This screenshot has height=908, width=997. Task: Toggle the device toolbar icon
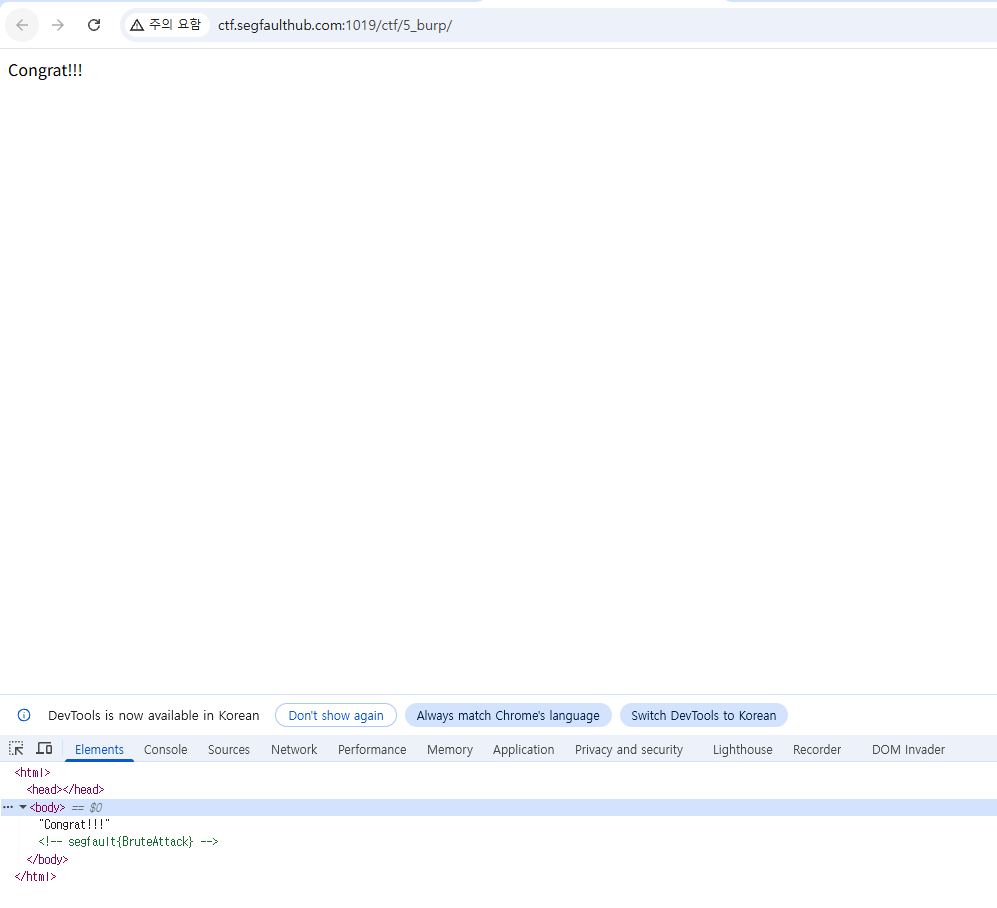[44, 749]
